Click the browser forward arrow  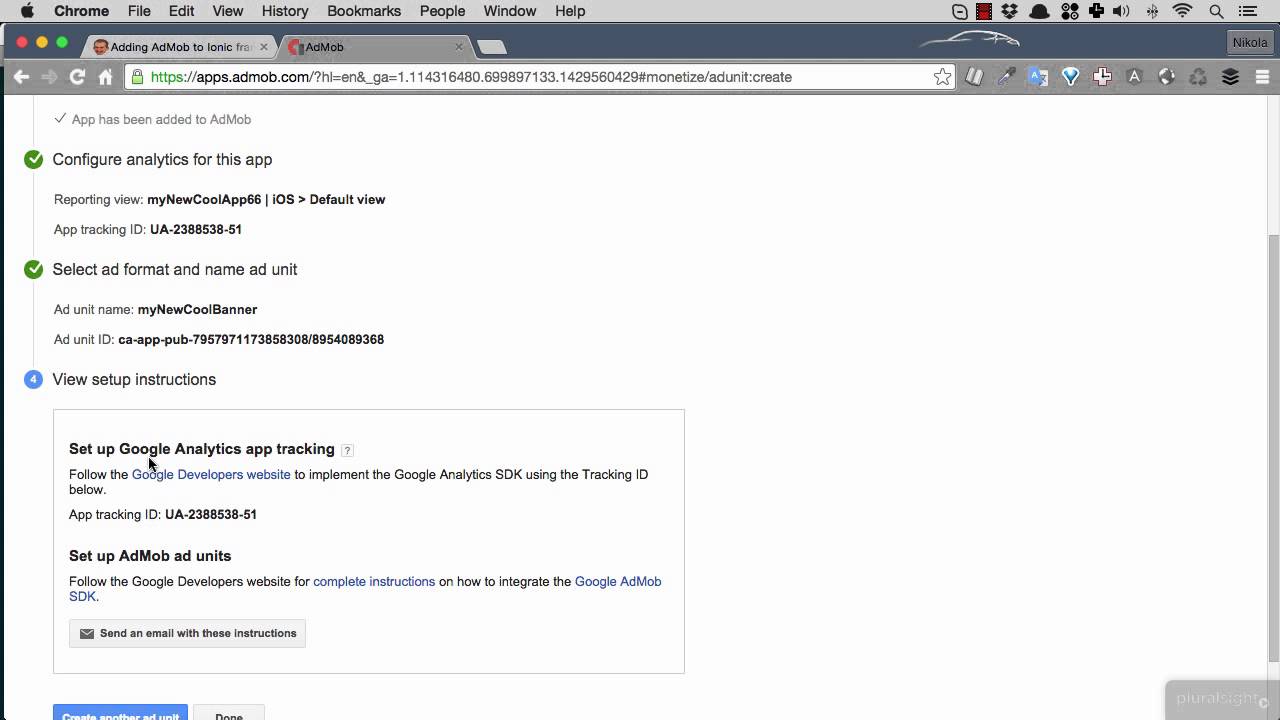coord(49,77)
